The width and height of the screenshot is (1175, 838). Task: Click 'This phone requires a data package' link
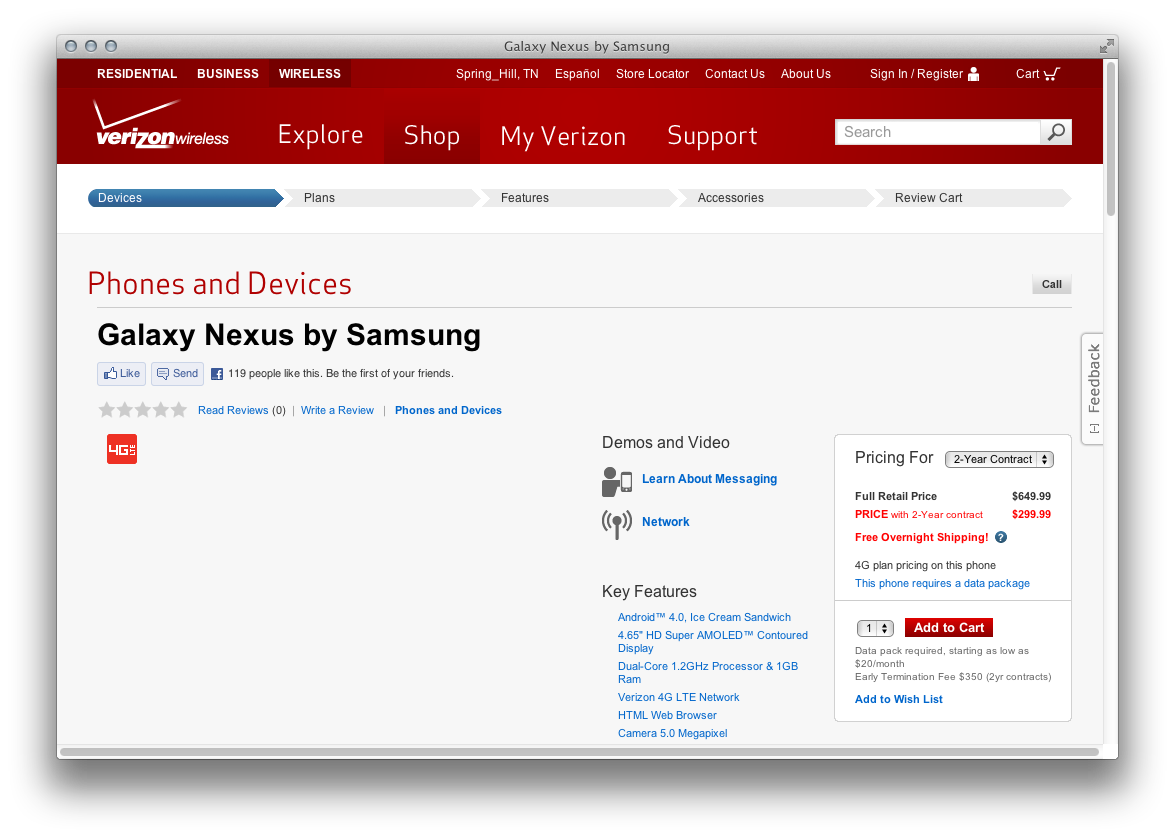point(942,583)
